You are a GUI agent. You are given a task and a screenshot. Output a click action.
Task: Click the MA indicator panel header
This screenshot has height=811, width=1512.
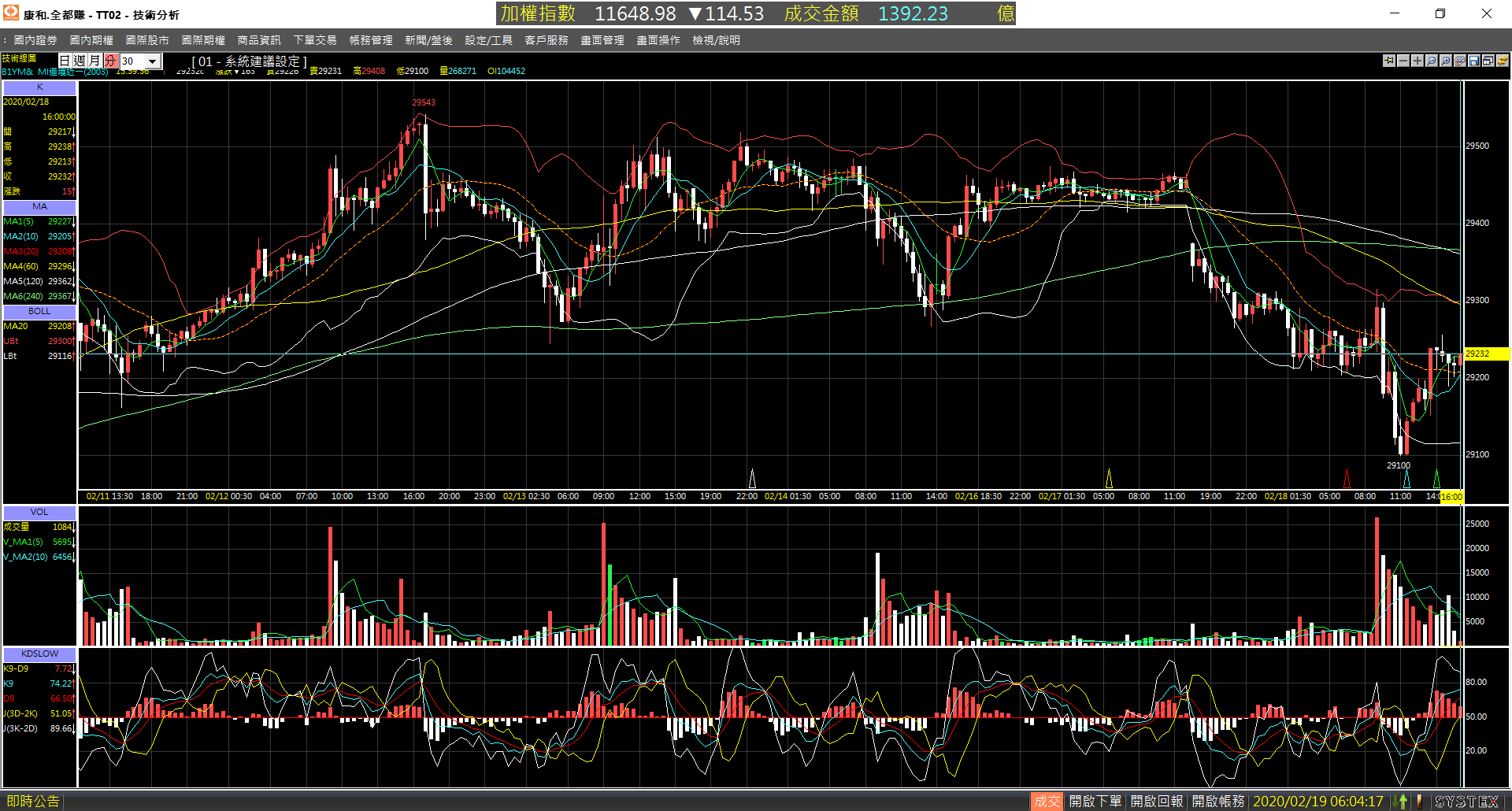click(39, 207)
